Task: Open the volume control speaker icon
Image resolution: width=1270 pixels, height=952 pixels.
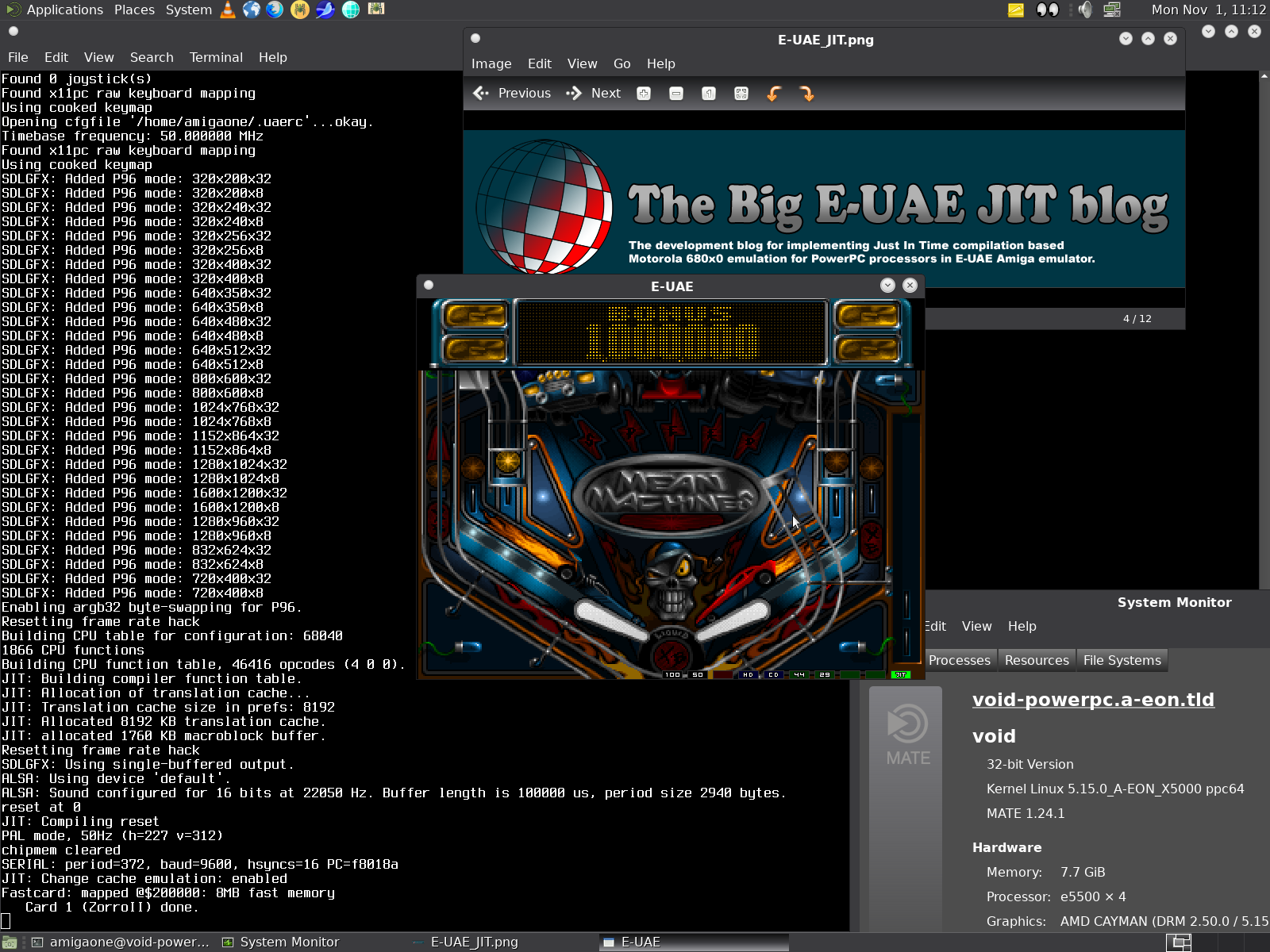Action: point(1085,10)
